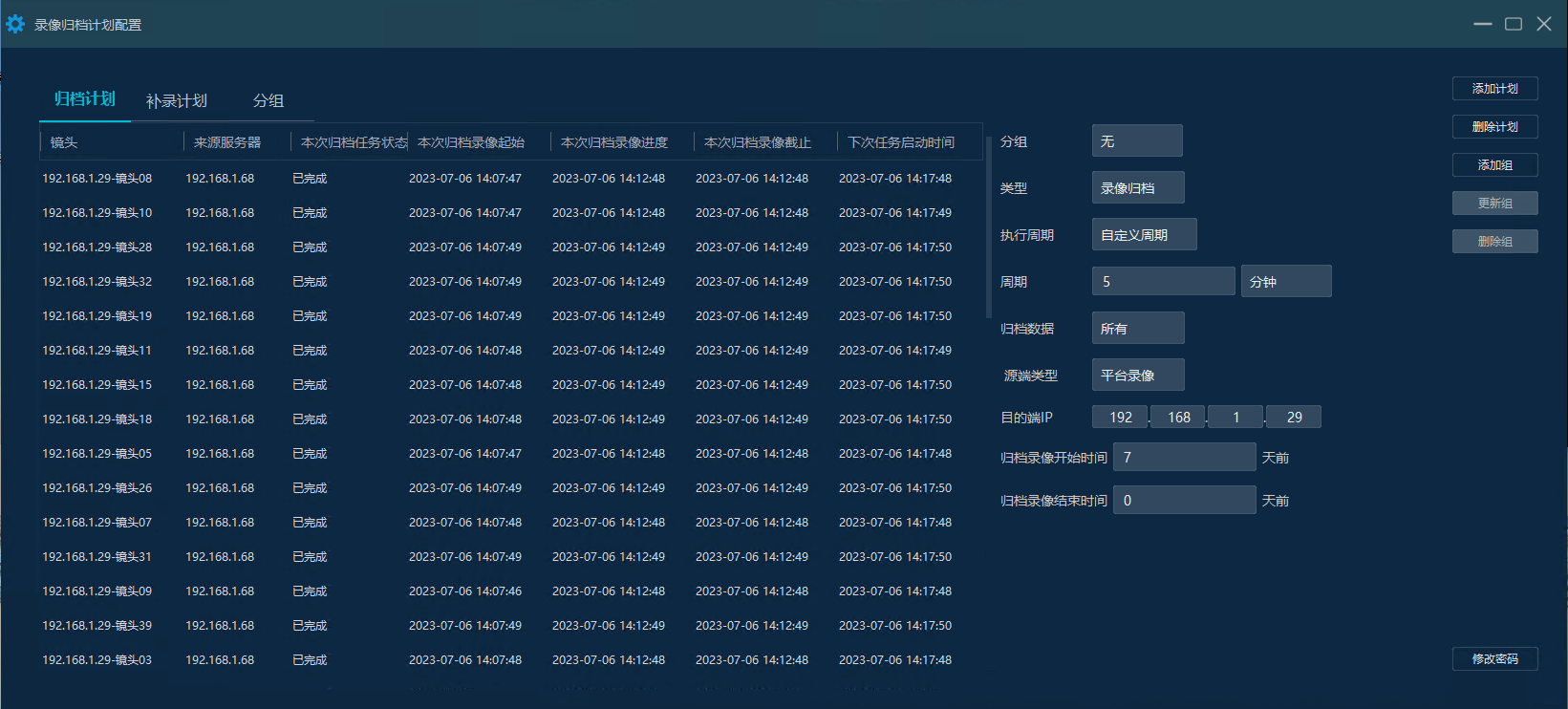Open the 执行周期 dropdown showing 自定义周期
Image resolution: width=1568 pixels, height=709 pixels.
[1144, 235]
